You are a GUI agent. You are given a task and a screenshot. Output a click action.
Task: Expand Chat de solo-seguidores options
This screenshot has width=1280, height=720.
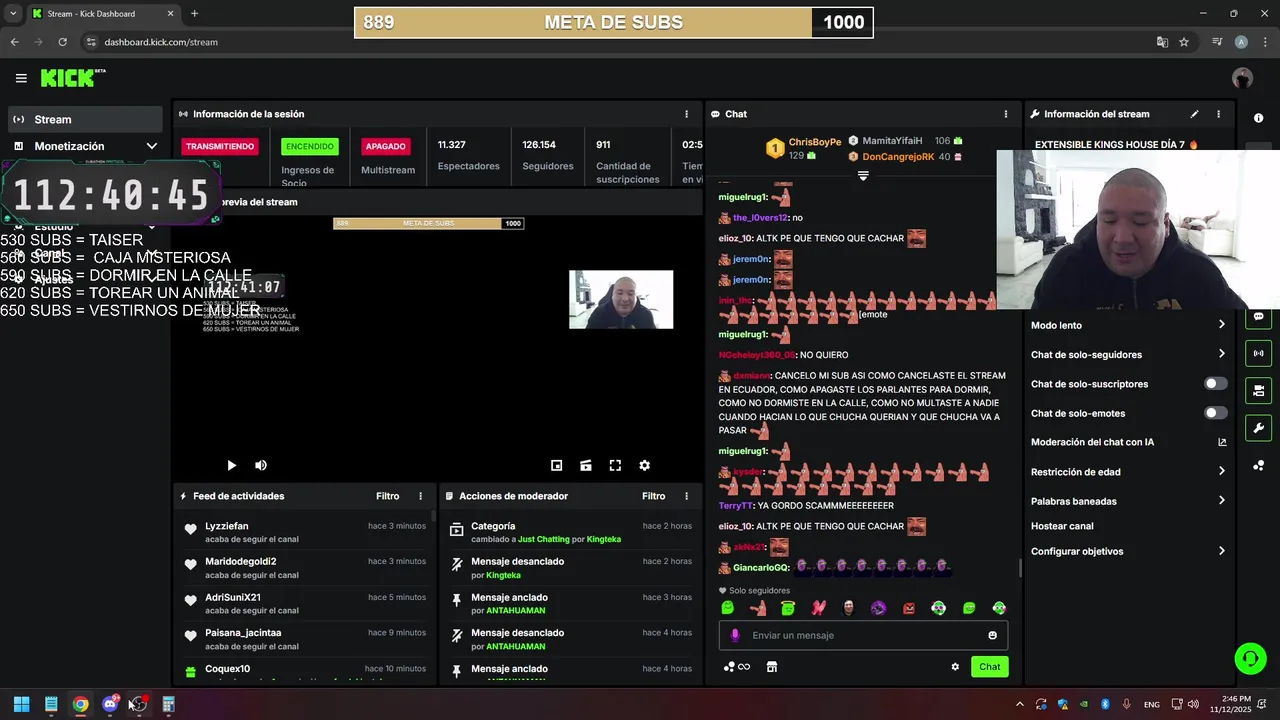pyautogui.click(x=1128, y=354)
